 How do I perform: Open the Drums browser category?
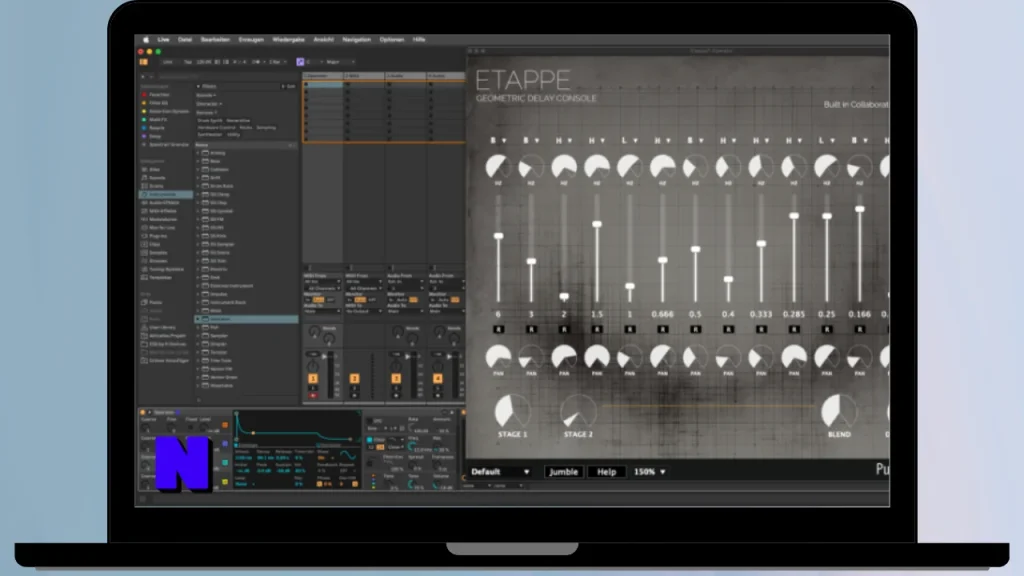[157, 186]
